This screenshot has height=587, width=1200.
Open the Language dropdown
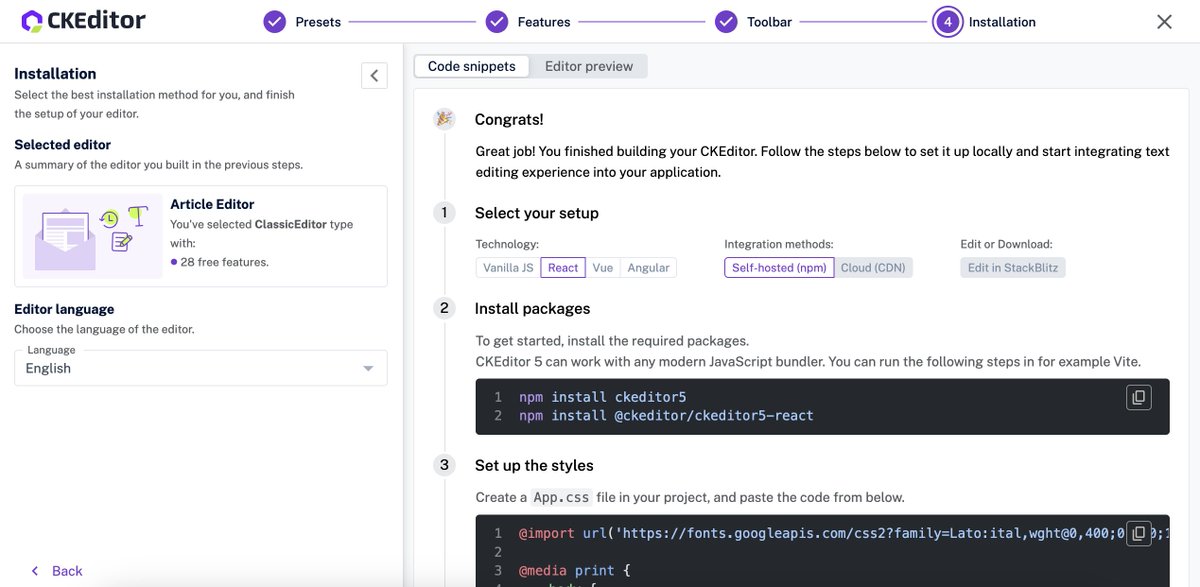point(201,368)
